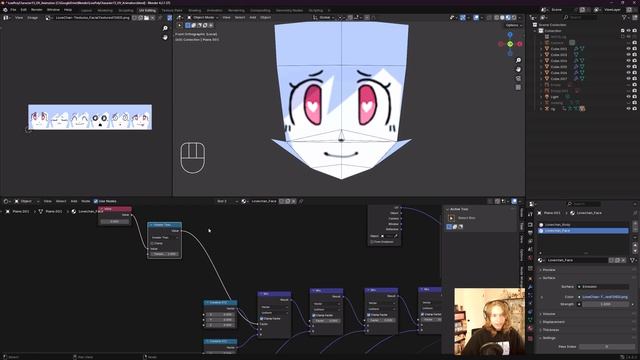Open the Node menu in node editor

pos(85,201)
